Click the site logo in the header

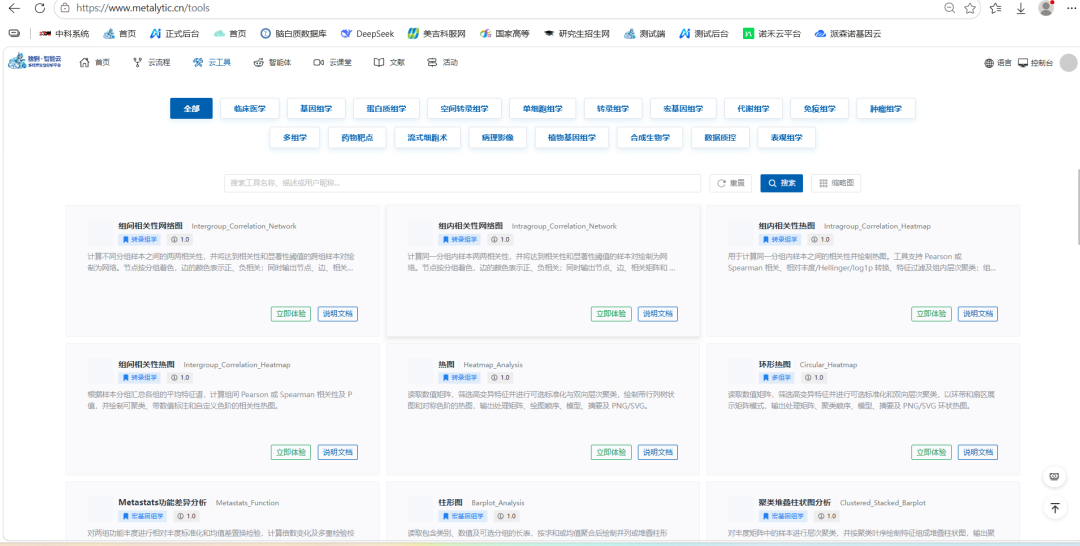(x=34, y=62)
